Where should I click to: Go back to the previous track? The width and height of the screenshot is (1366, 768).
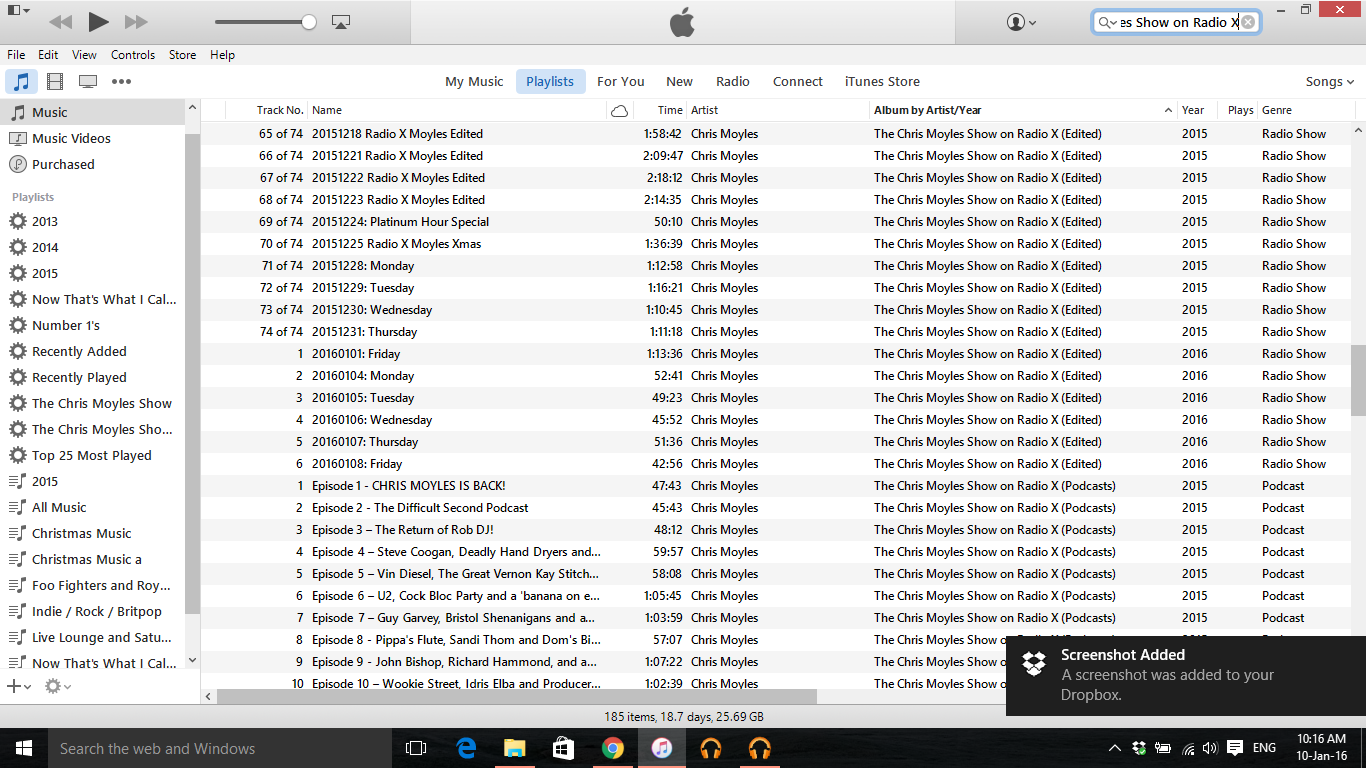point(60,21)
